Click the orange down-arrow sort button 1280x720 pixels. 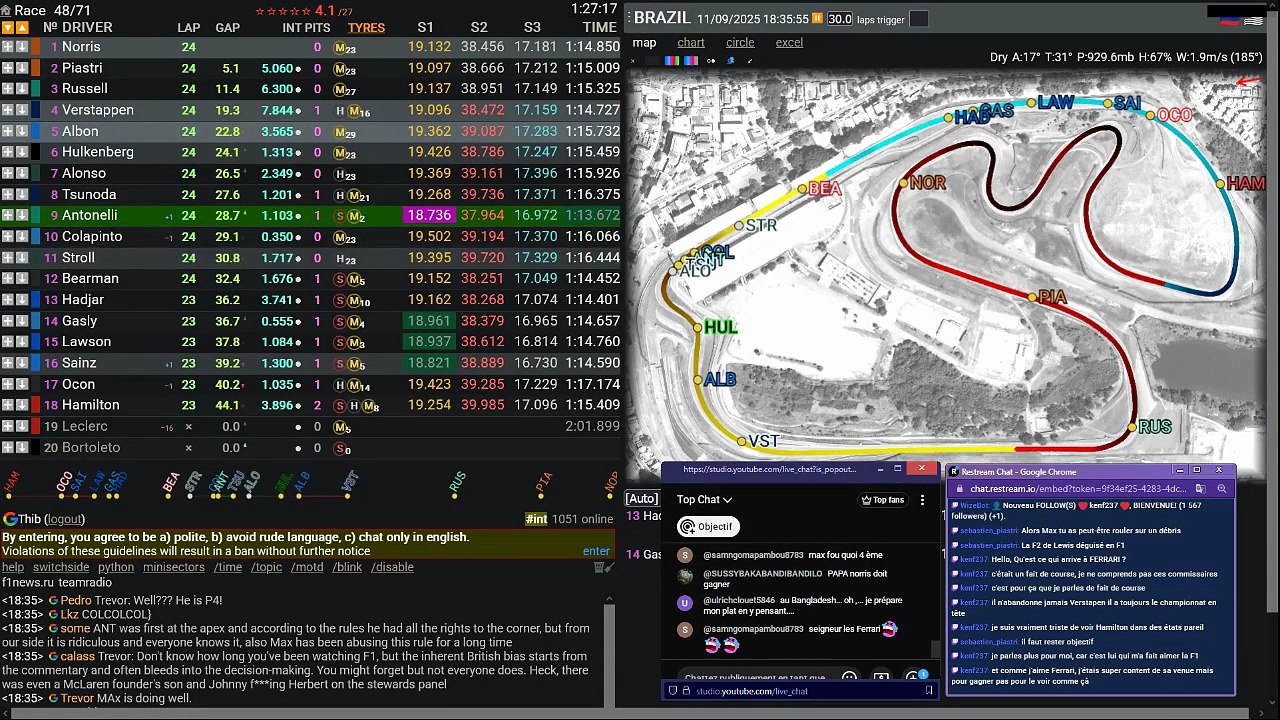7,28
